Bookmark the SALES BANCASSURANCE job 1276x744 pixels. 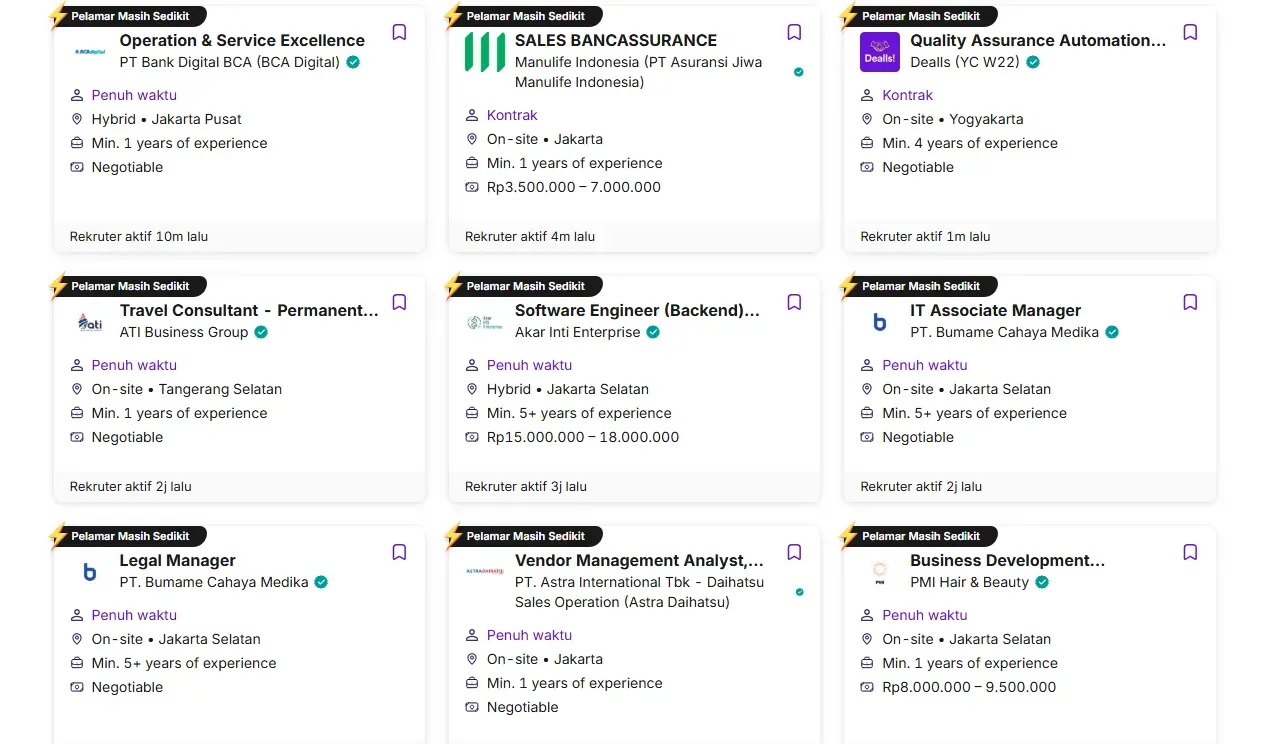point(794,32)
